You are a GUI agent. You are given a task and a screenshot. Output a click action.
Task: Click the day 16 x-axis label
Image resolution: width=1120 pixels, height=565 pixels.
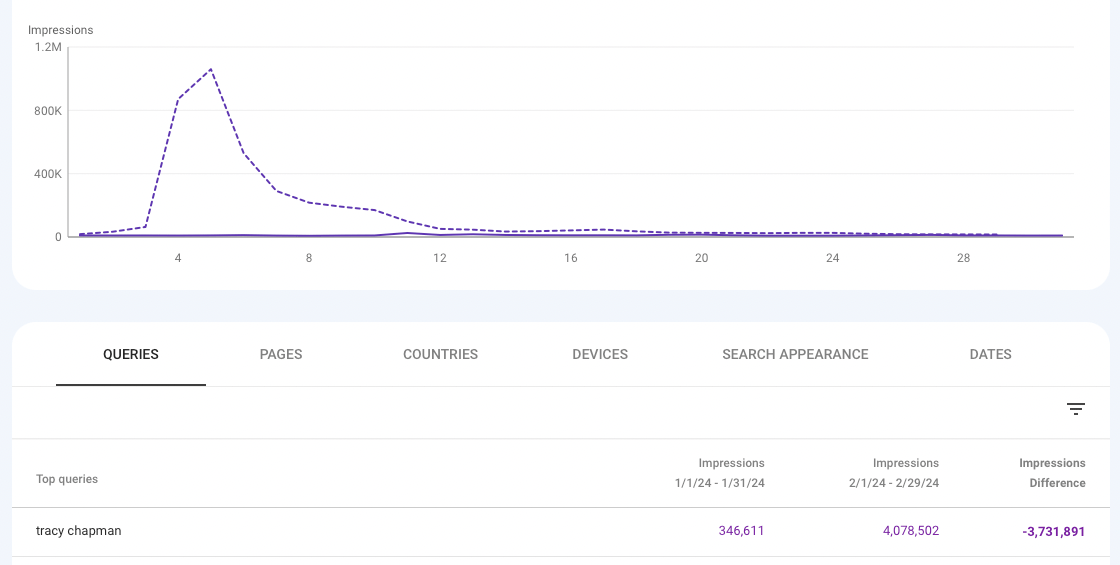(570, 258)
